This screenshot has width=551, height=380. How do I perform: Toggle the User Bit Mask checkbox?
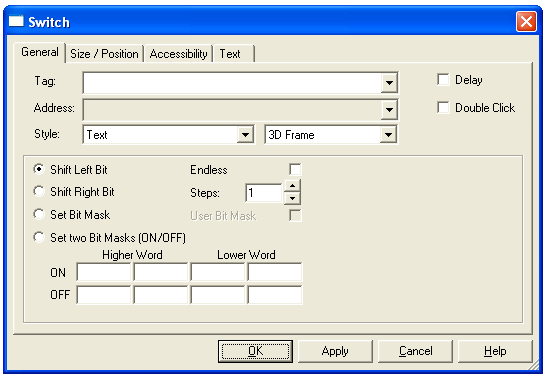[295, 215]
